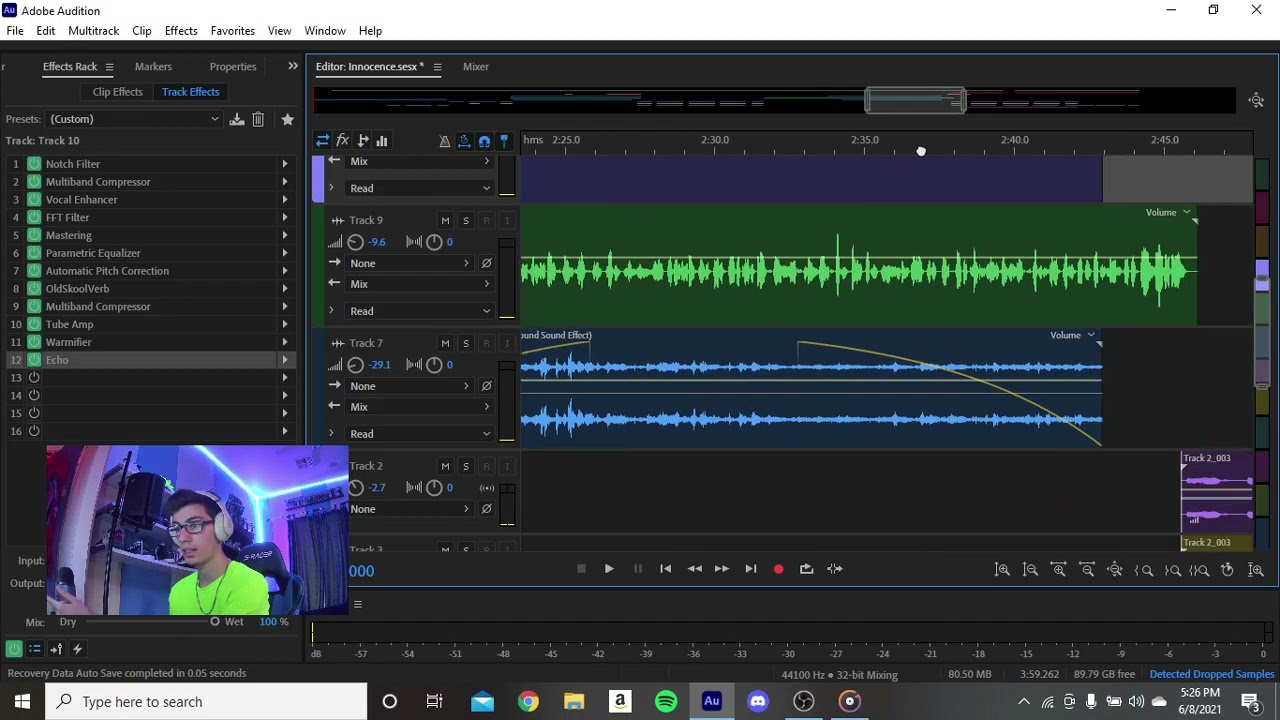This screenshot has height=720, width=1280.
Task: Click the red Record button
Action: pos(778,569)
